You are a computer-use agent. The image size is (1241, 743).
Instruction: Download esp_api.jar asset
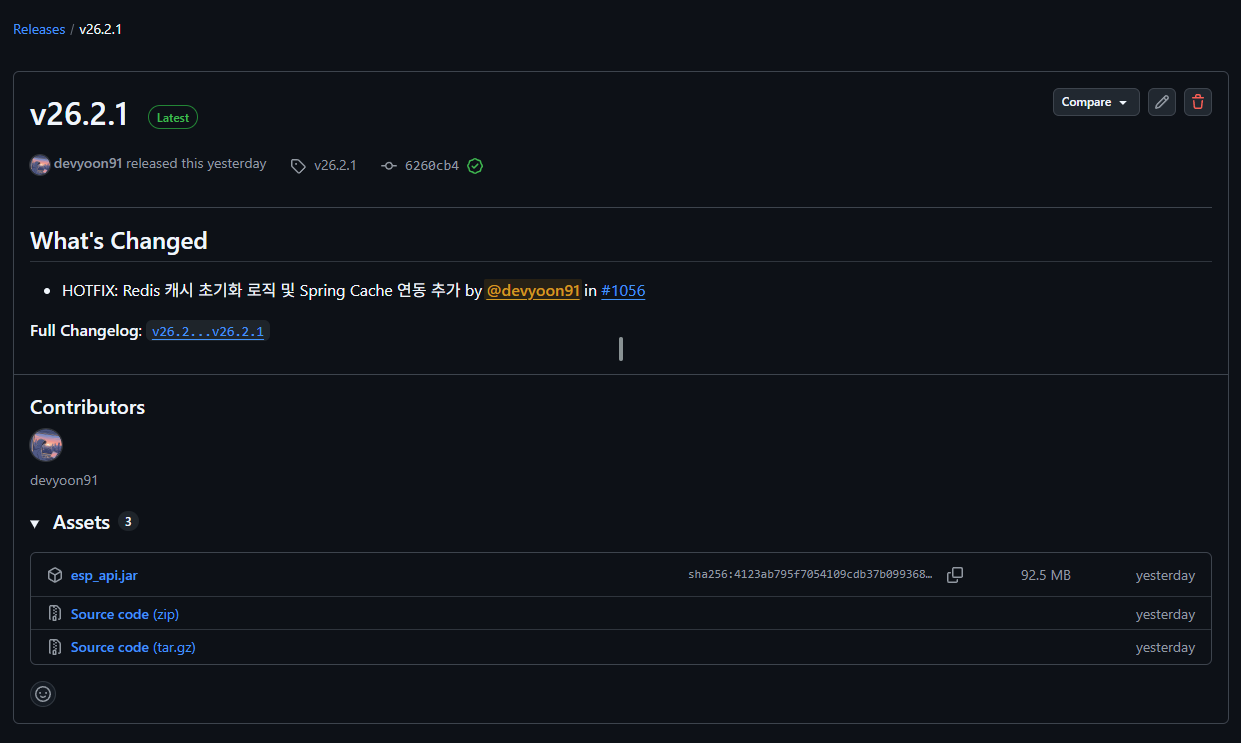click(104, 575)
